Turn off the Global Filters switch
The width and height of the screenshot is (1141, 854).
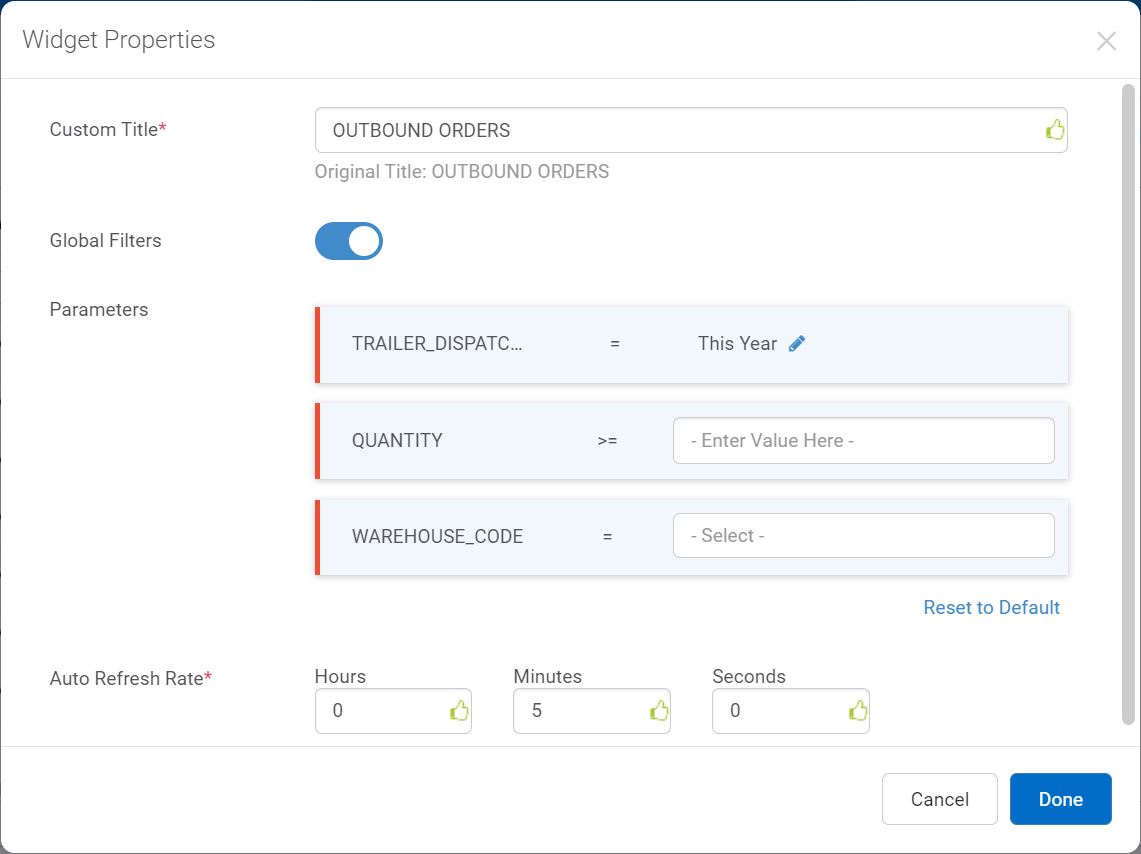(x=349, y=241)
